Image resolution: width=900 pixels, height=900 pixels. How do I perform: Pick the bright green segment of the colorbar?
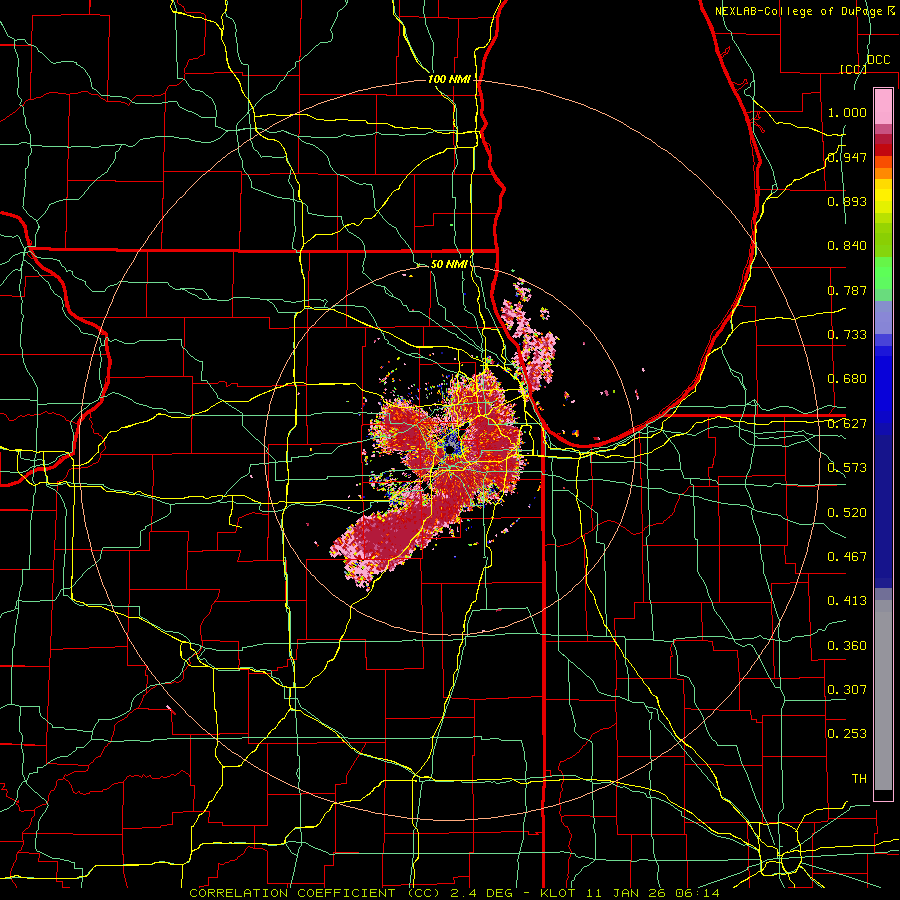click(x=883, y=272)
